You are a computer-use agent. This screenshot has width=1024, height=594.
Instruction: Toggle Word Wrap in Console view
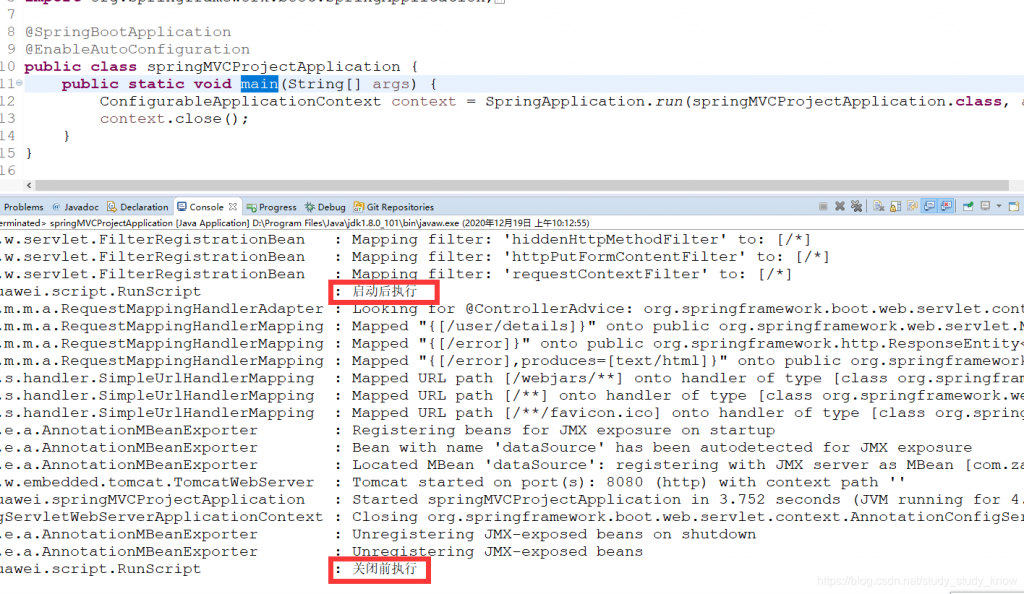[x=909, y=206]
